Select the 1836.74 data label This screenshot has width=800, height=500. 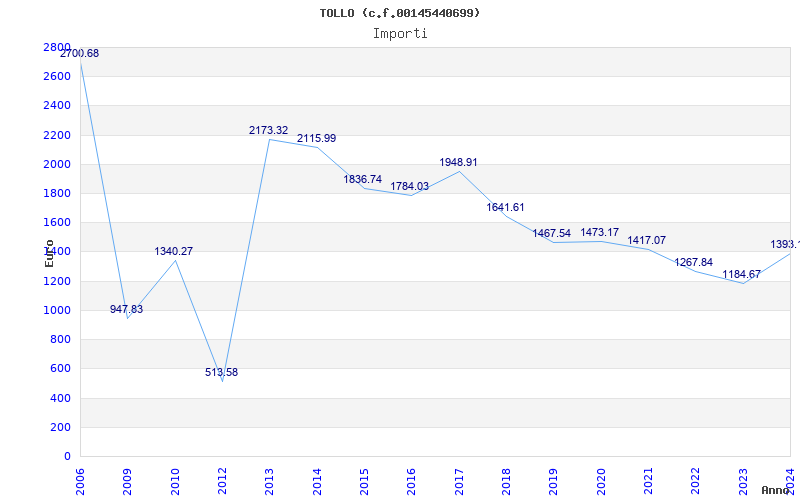pos(362,179)
